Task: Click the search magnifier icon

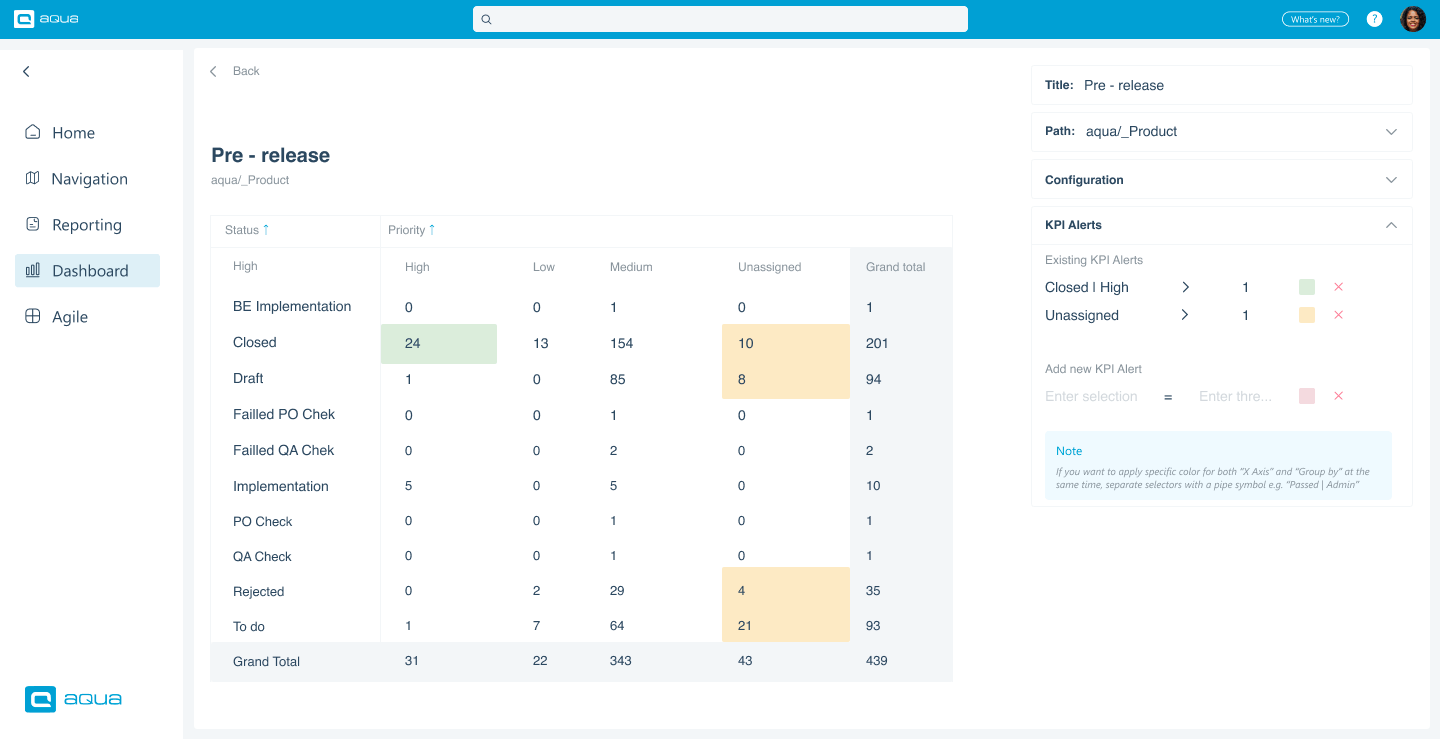Action: 487,19
